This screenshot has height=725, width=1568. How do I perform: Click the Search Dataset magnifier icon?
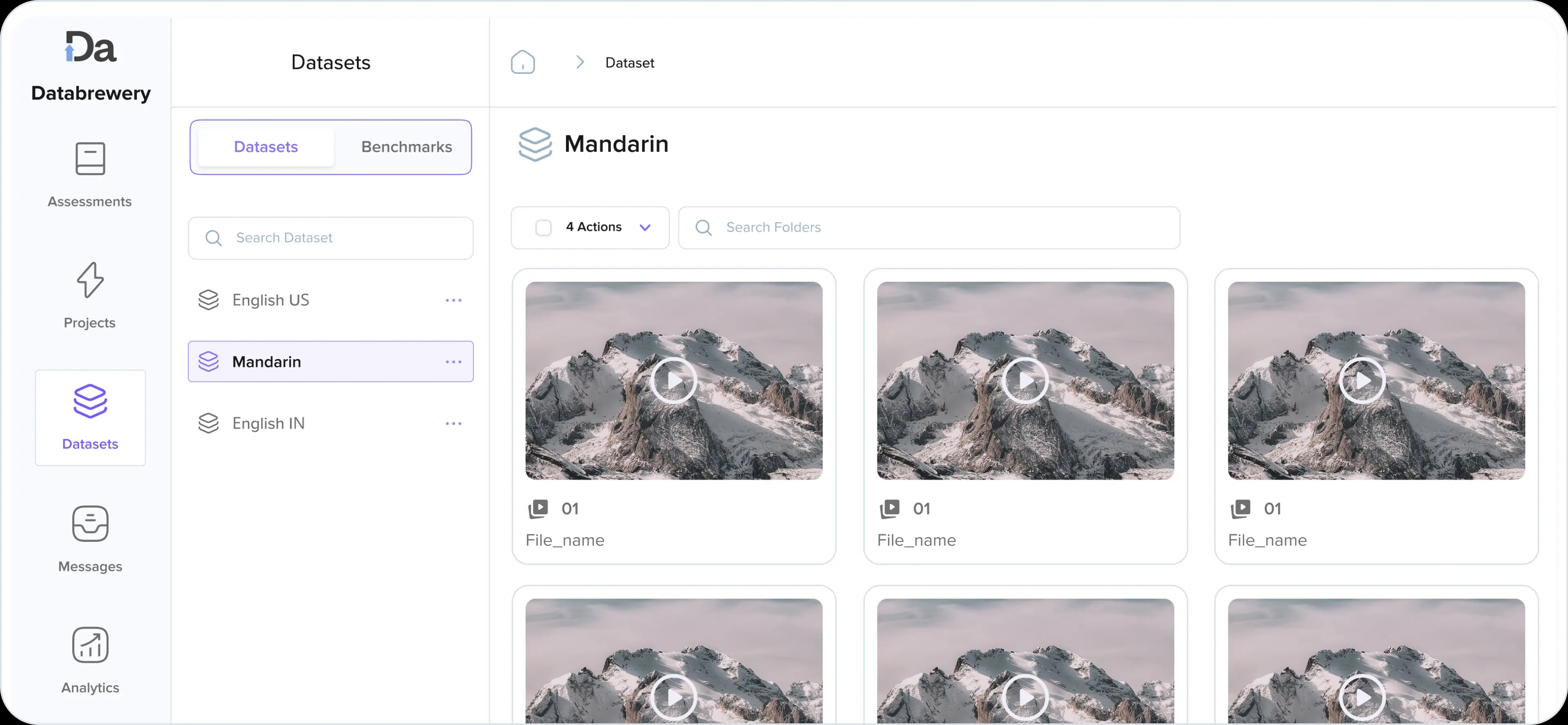pyautogui.click(x=213, y=238)
